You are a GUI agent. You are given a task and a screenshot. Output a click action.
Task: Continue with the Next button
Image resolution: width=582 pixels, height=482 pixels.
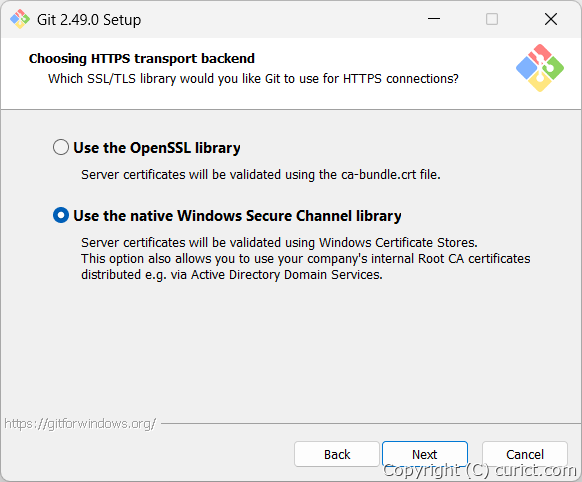click(x=425, y=454)
